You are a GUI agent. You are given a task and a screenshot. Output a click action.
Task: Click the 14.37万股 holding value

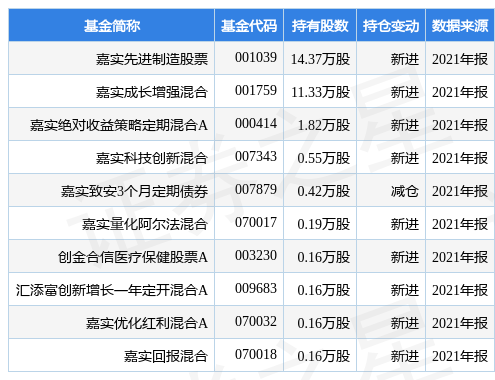[321, 59]
